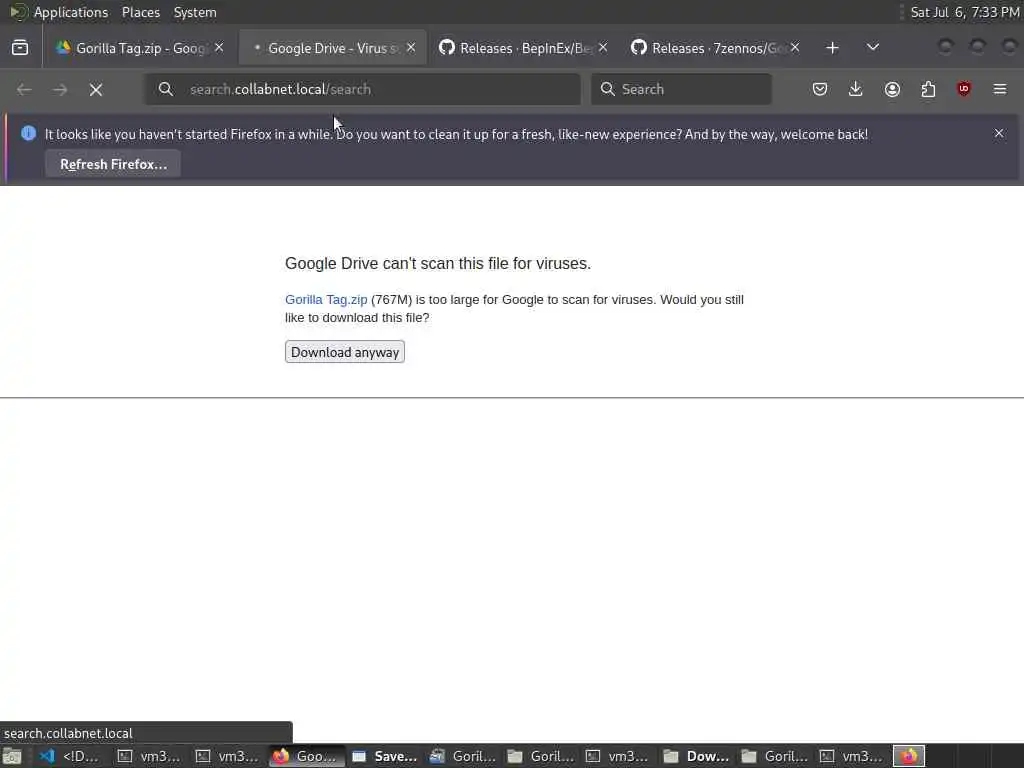
Task: Click the Firefox icon at taskbar end
Action: pos(909,756)
